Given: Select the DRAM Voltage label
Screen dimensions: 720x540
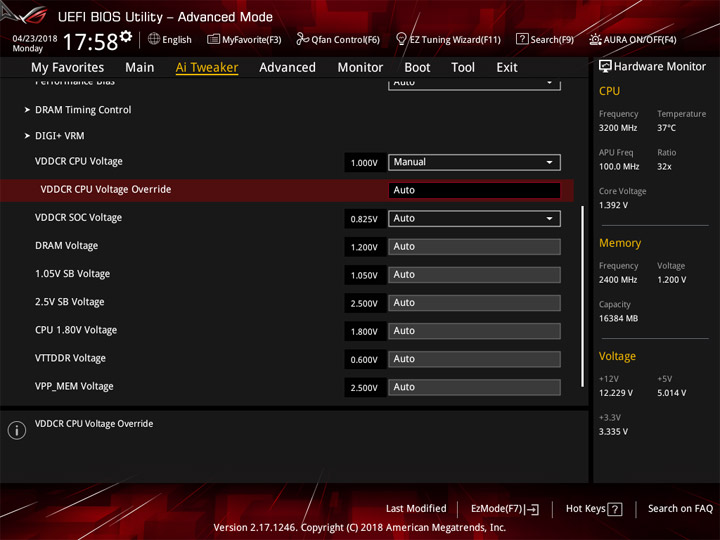Looking at the screenshot, I should (67, 246).
